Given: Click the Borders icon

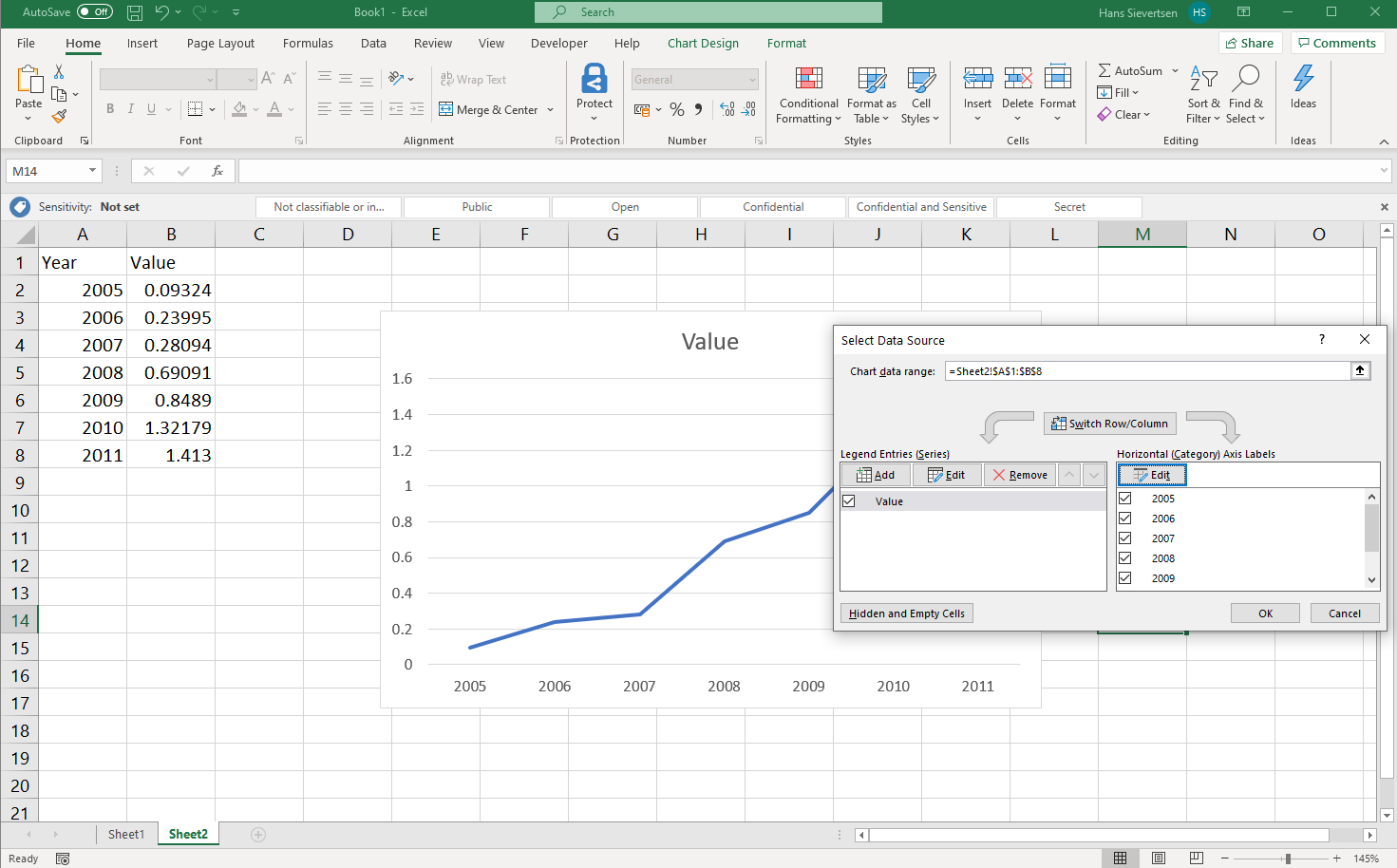Looking at the screenshot, I should (x=195, y=109).
